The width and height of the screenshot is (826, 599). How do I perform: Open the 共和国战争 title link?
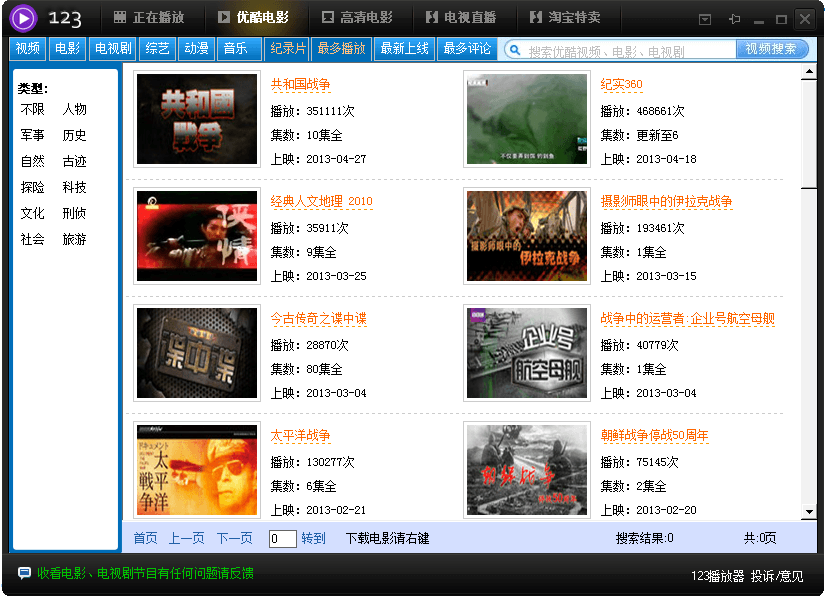point(300,85)
